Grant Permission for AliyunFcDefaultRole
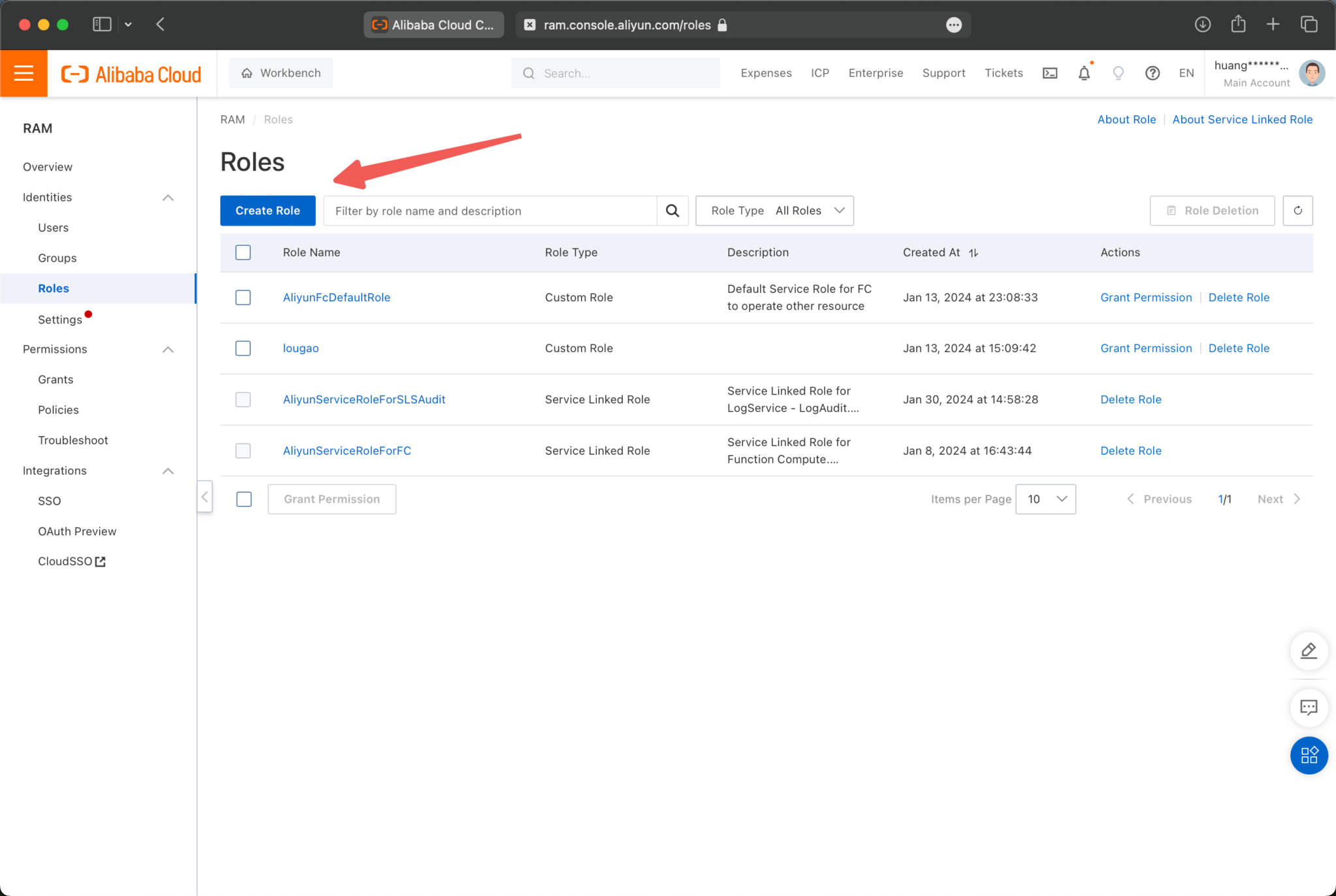Image resolution: width=1336 pixels, height=896 pixels. pyautogui.click(x=1146, y=297)
